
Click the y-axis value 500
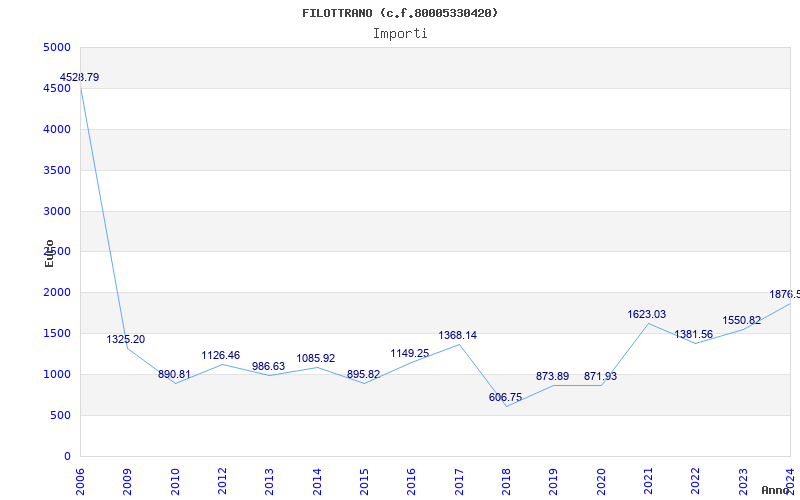tap(61, 415)
